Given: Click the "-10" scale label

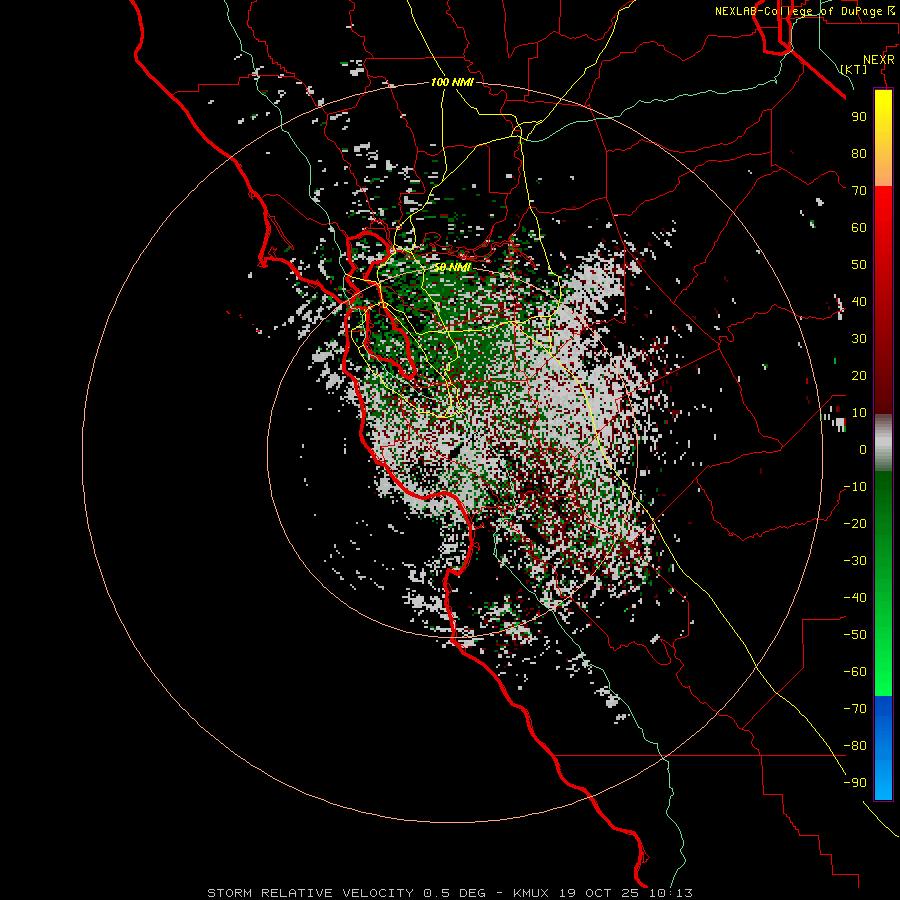Looking at the screenshot, I should pos(855,487).
